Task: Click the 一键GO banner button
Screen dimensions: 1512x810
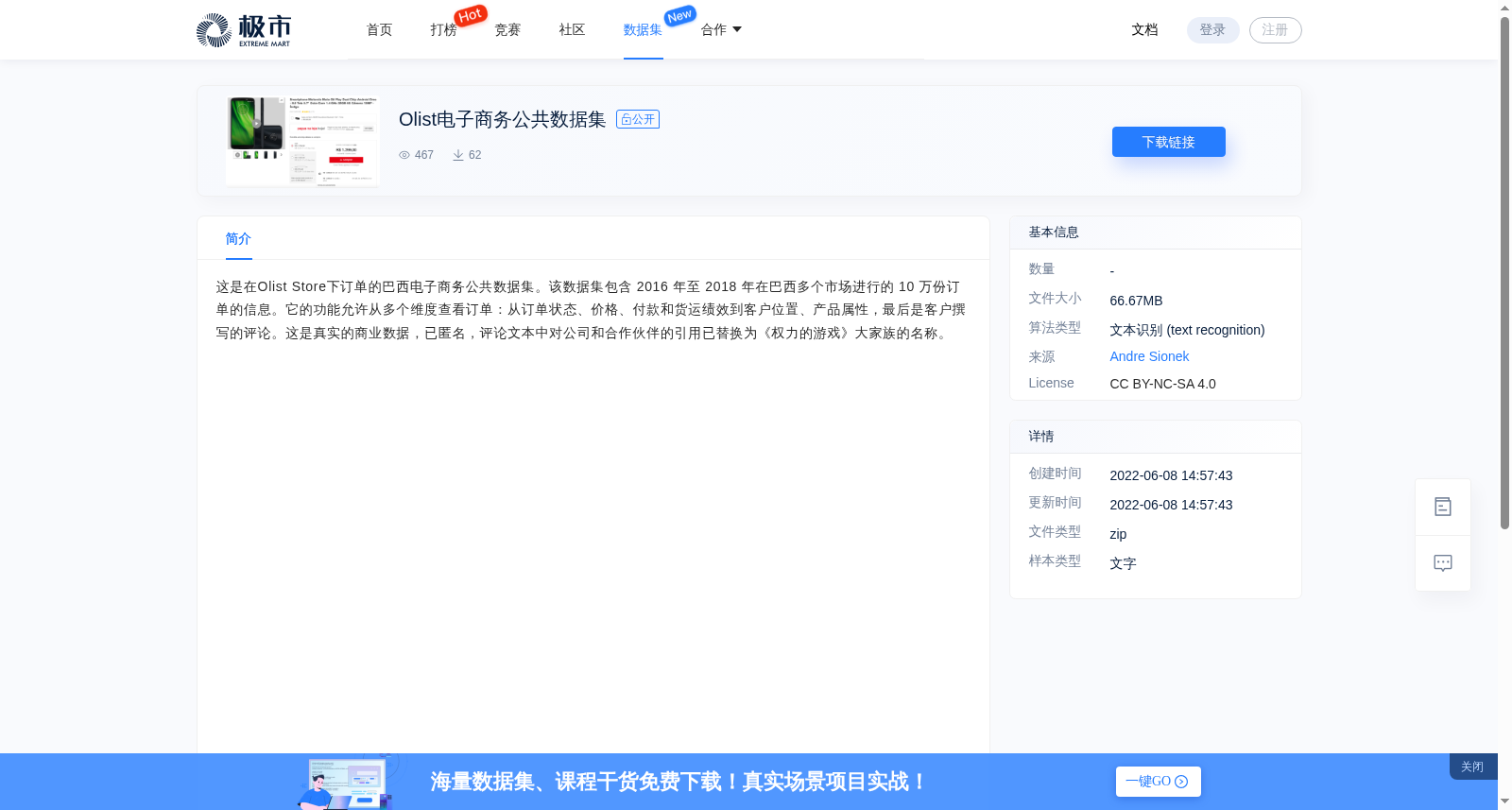Action: tap(1158, 782)
